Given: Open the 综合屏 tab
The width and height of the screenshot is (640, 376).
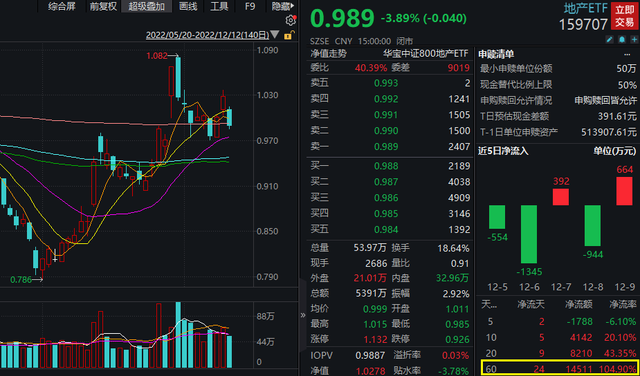Looking at the screenshot, I should (62, 7).
